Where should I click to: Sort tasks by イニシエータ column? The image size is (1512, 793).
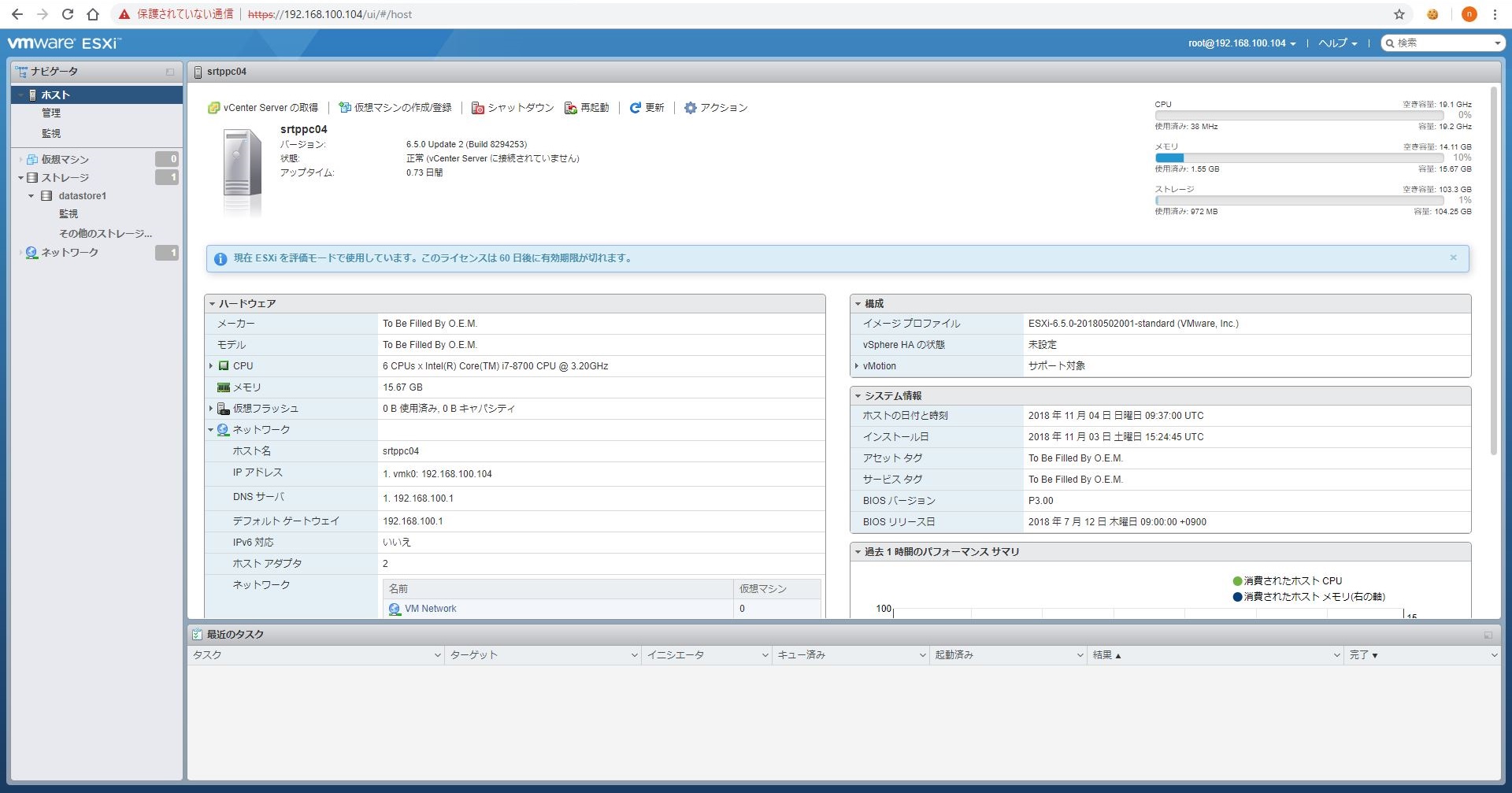tap(707, 655)
